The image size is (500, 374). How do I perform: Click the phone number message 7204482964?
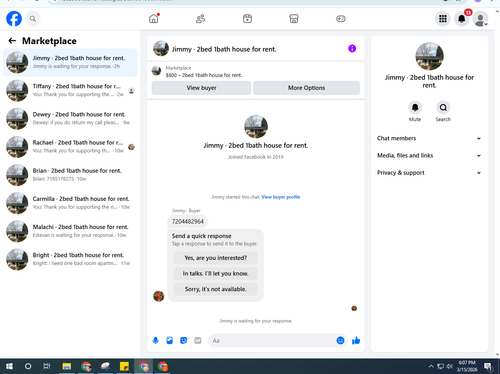tap(188, 221)
